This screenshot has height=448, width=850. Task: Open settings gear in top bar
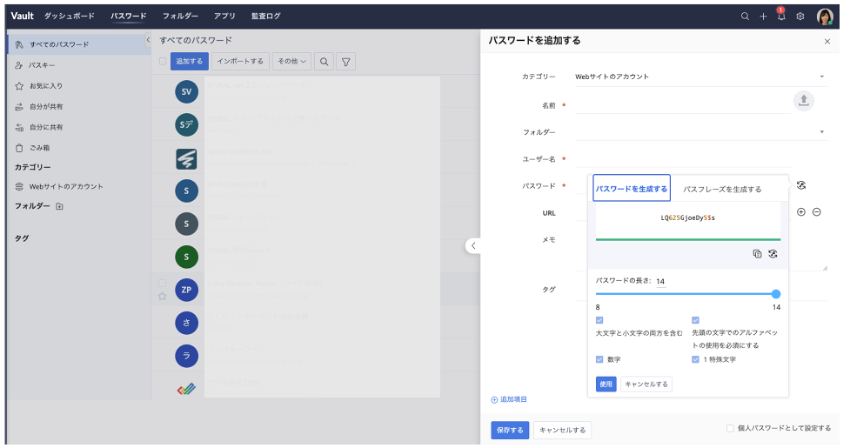(800, 17)
